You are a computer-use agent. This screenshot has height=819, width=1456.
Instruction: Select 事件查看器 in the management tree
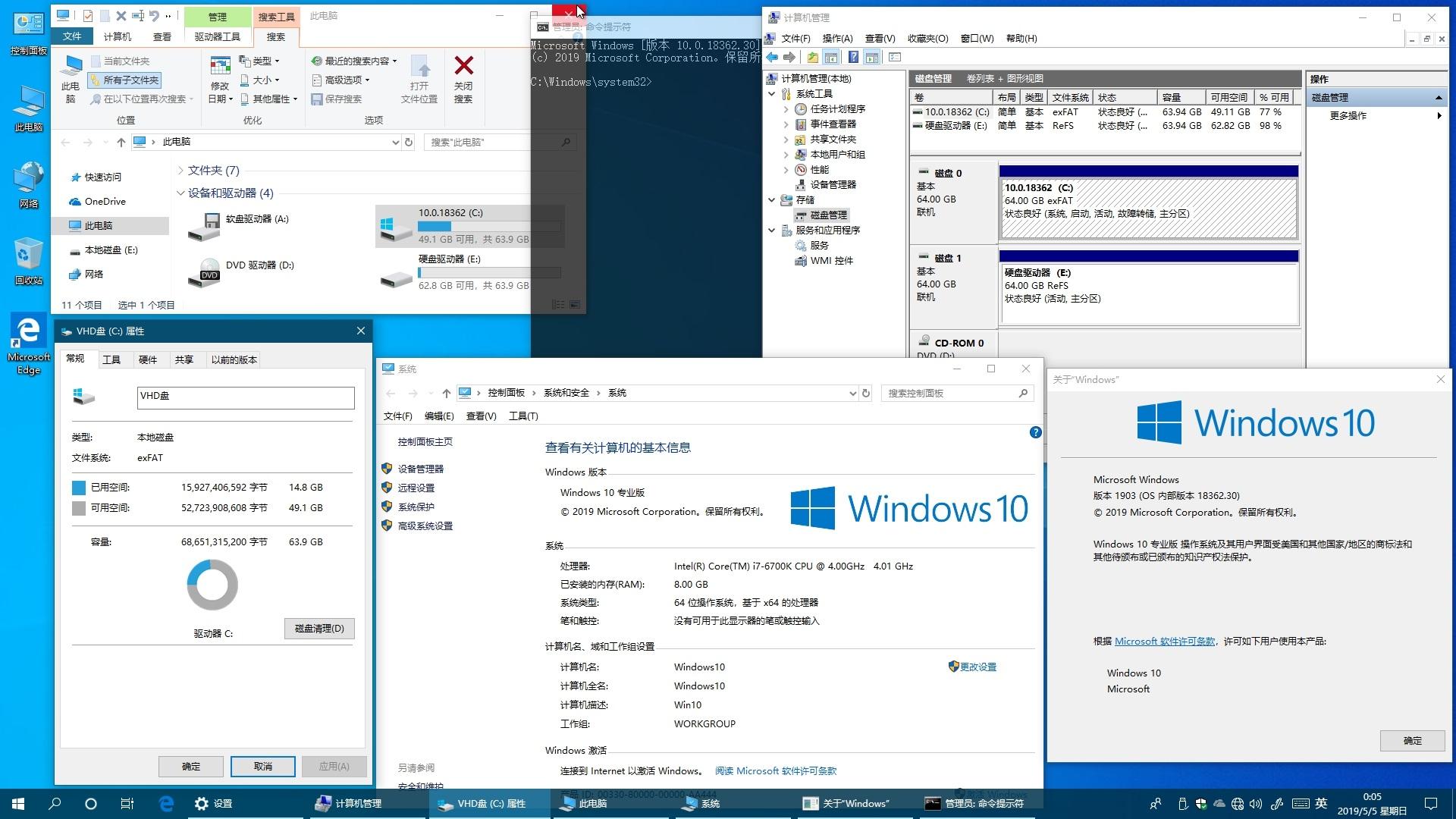click(x=833, y=124)
